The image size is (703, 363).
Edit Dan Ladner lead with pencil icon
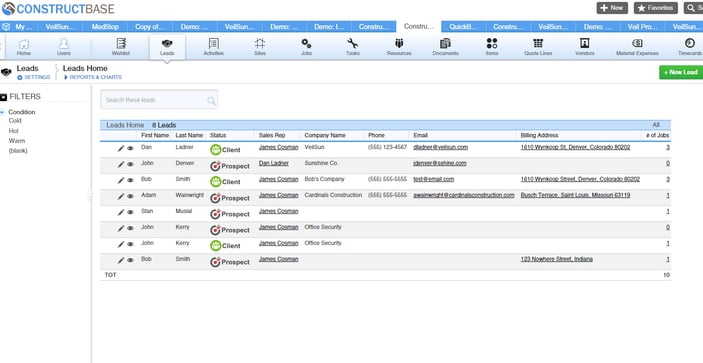[x=121, y=148]
